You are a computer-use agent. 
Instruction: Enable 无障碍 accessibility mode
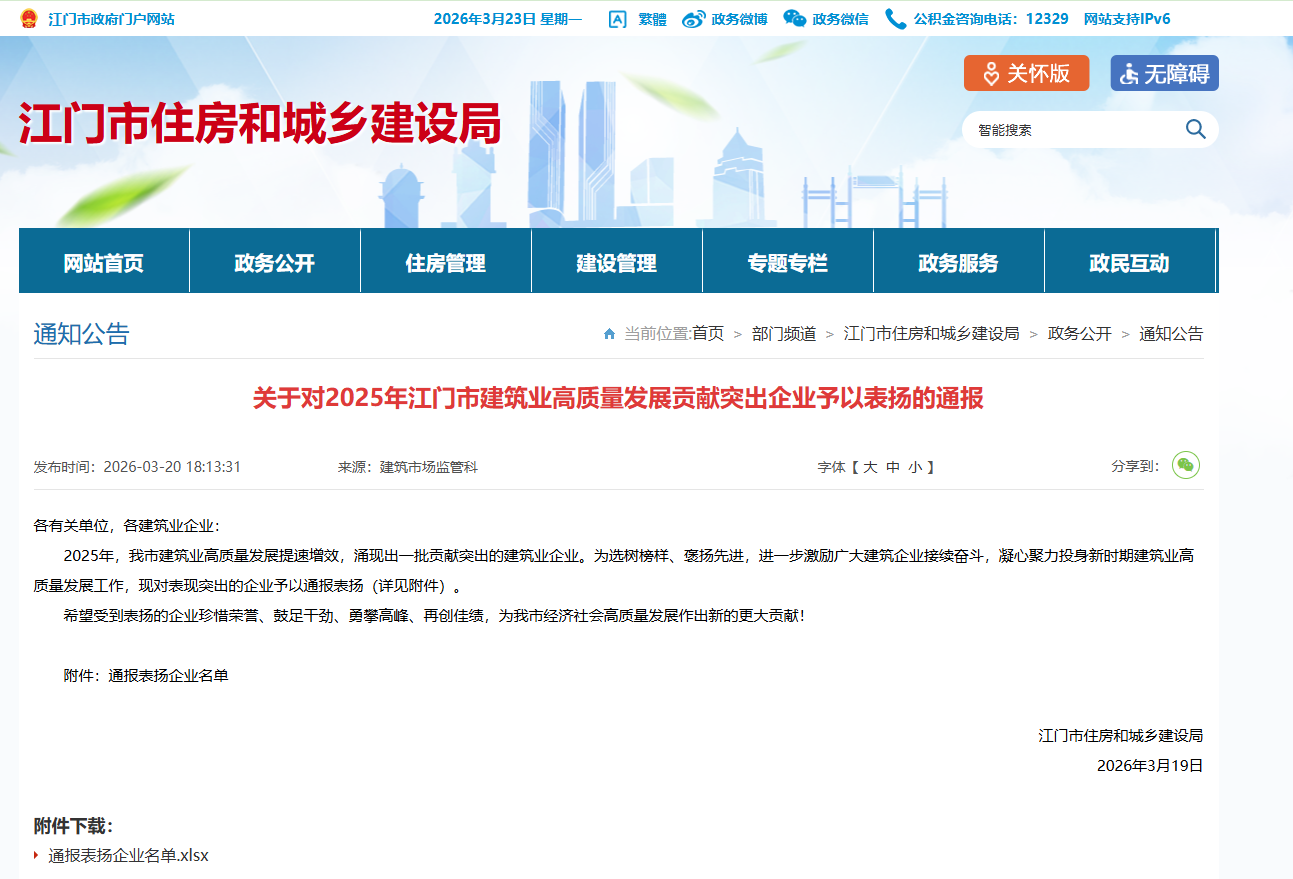coord(1164,73)
